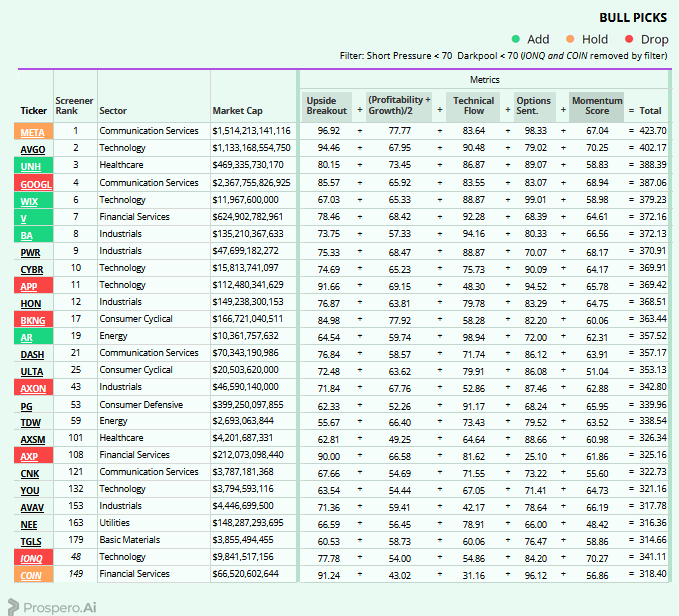Click the BULL PICKS title
Viewport: 679px width, 616px height.
(x=633, y=18)
